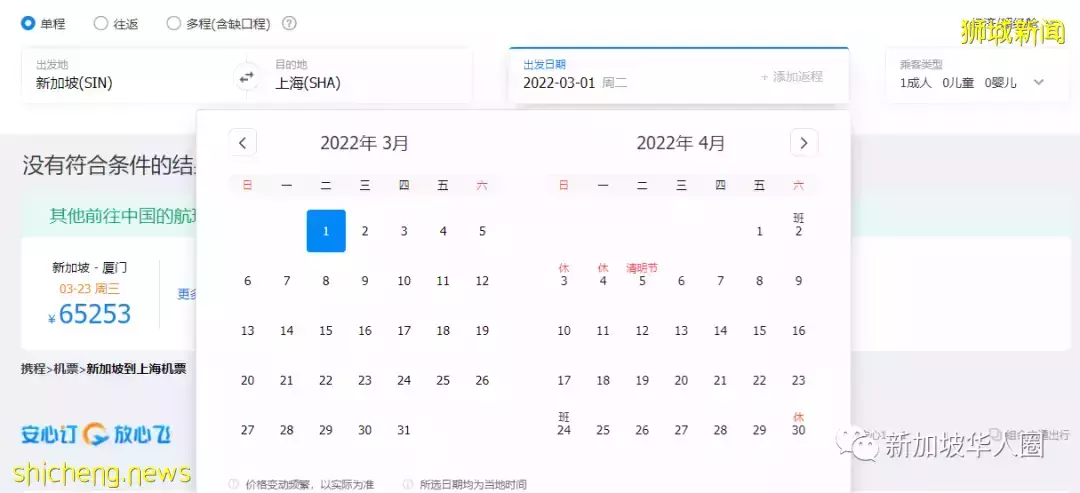Open the multi-city help question mark icon
1080x493 pixels.
(289, 23)
